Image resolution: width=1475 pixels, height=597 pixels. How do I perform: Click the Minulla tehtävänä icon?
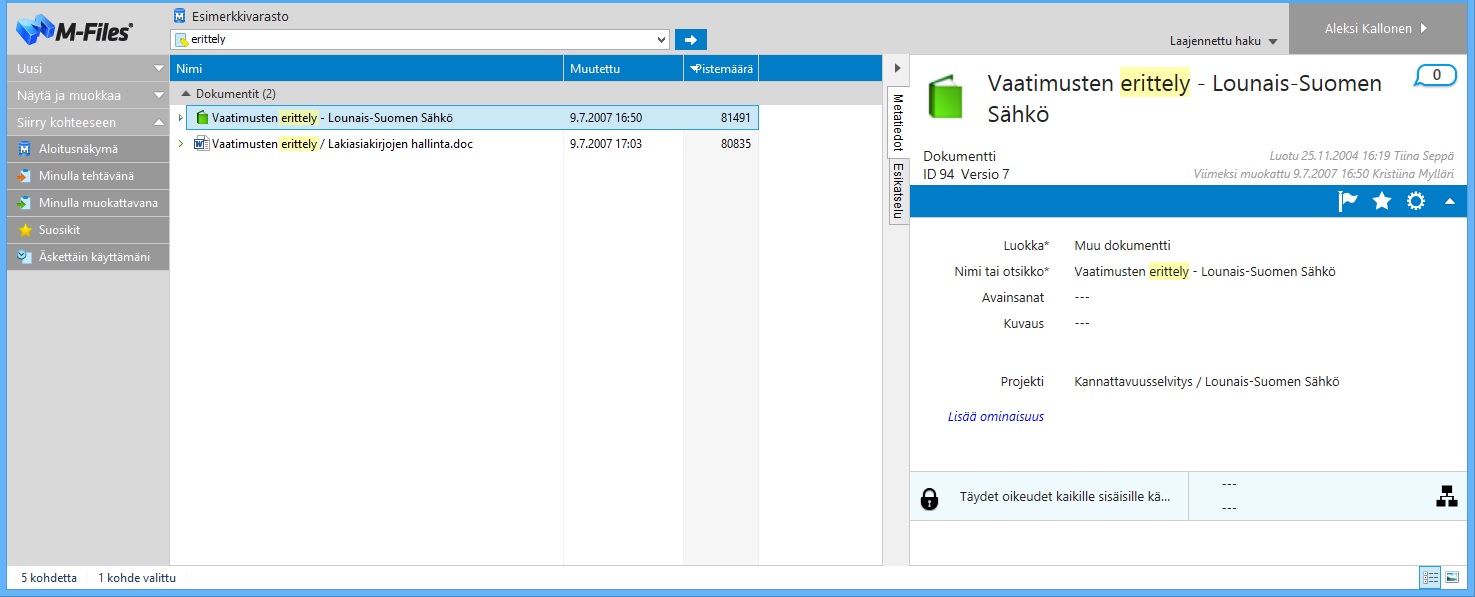tap(25, 176)
